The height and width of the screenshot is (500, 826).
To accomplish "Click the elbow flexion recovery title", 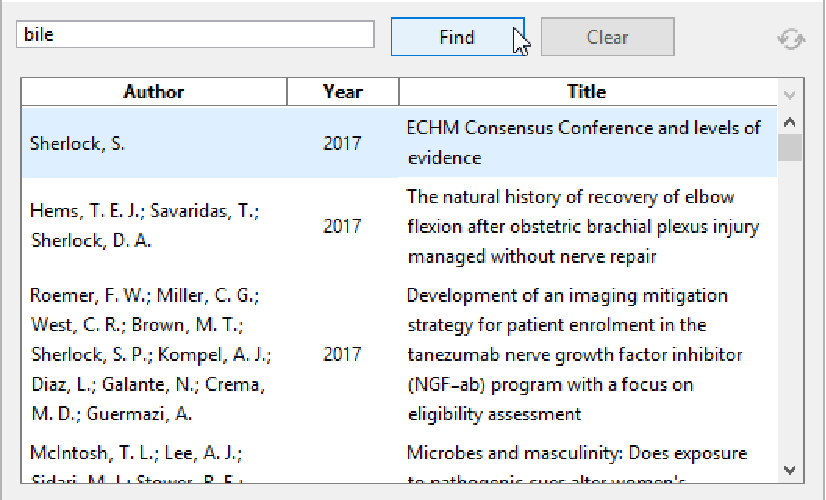I will pyautogui.click(x=583, y=227).
